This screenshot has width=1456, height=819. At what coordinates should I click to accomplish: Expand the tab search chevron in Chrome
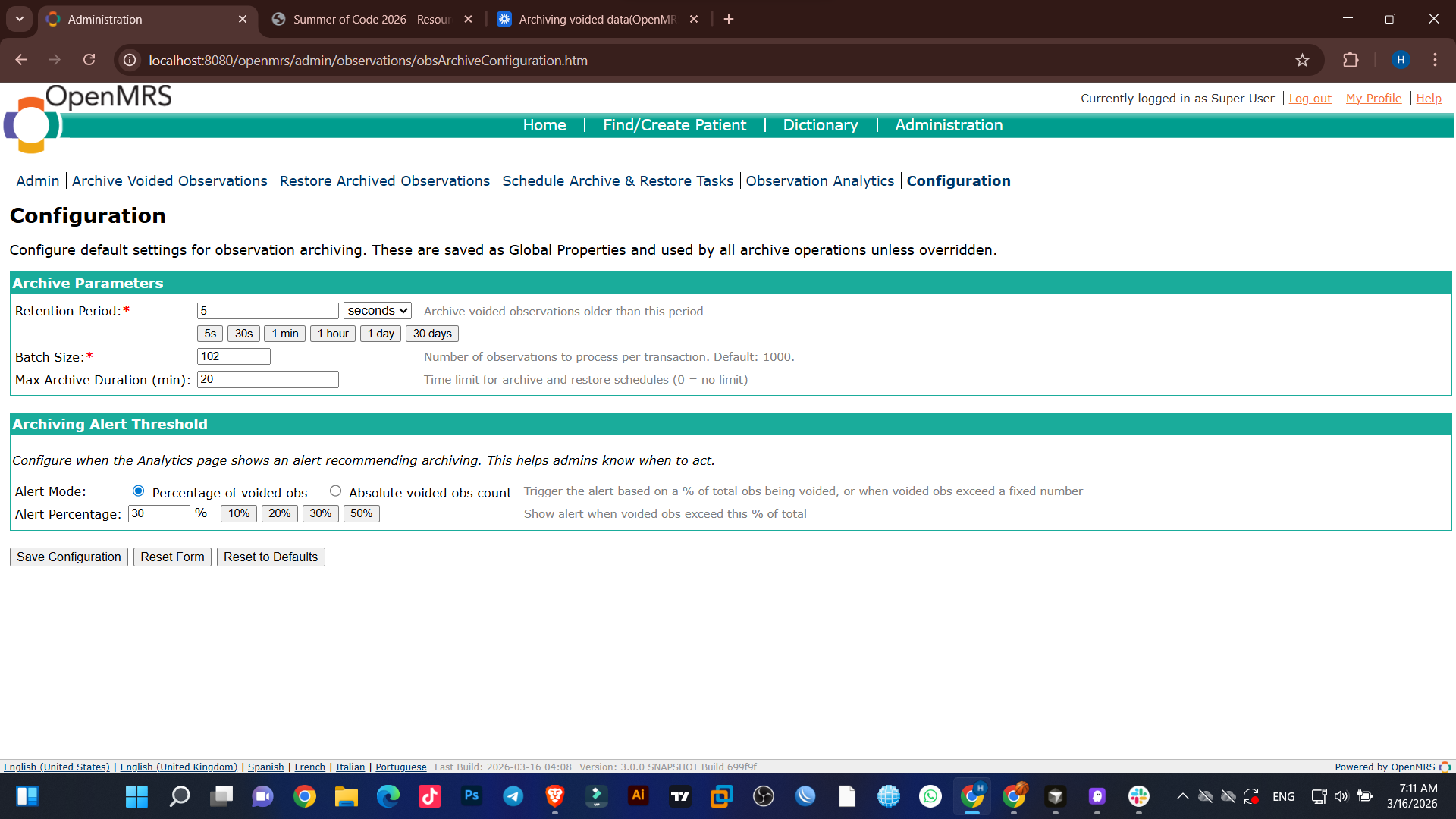20,19
